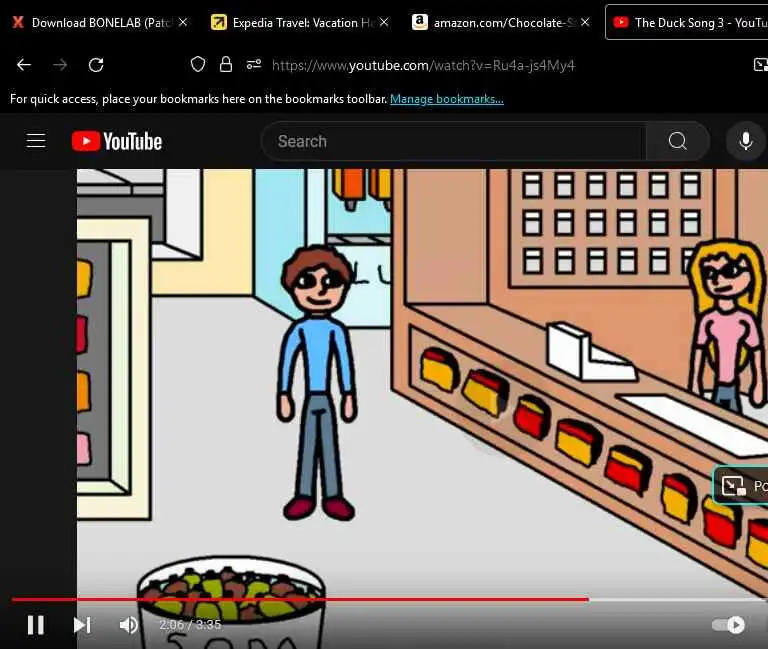
Task: Click the YouTube URL in address bar
Action: pos(423,65)
